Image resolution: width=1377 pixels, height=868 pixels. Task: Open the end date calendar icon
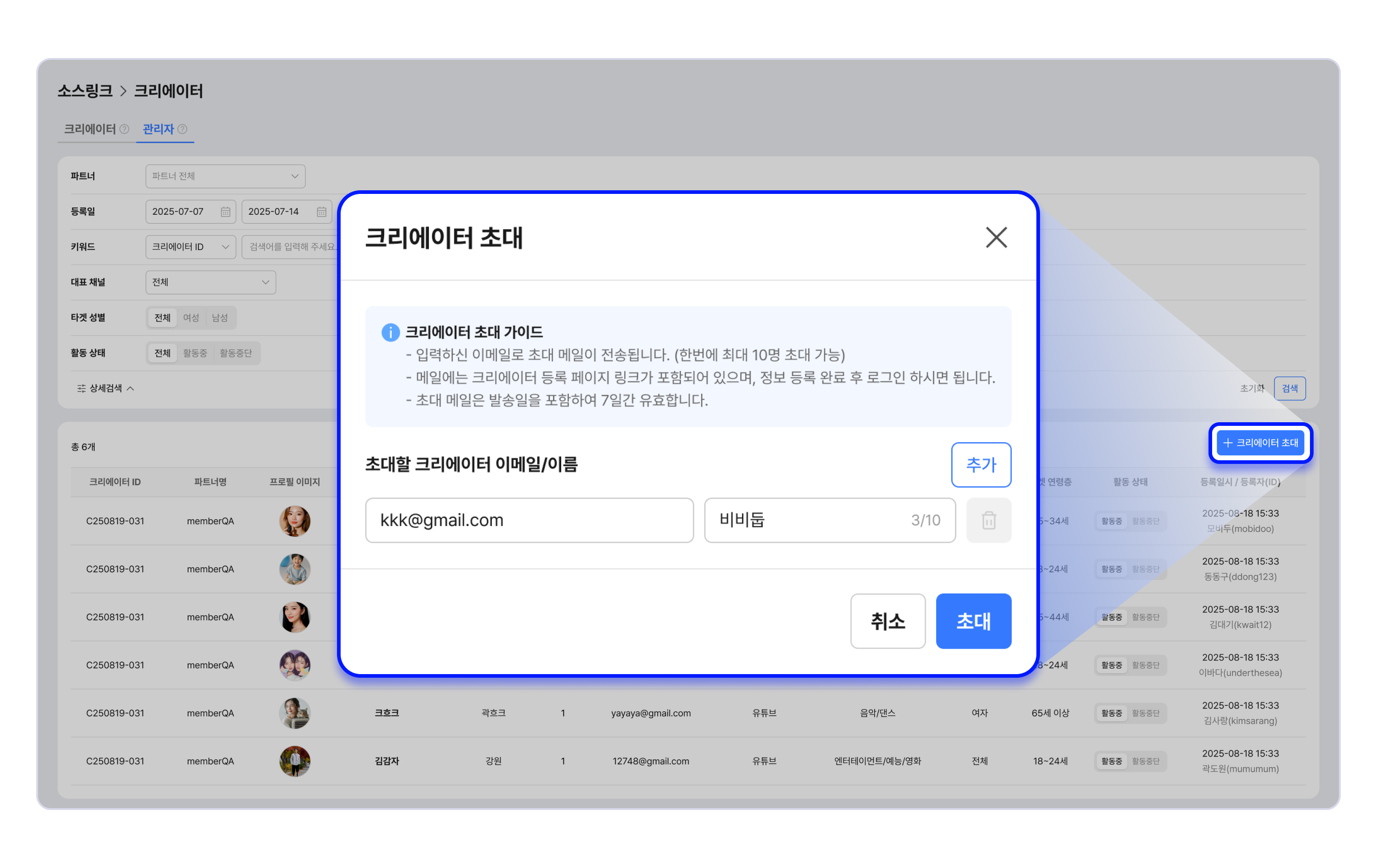coord(322,212)
